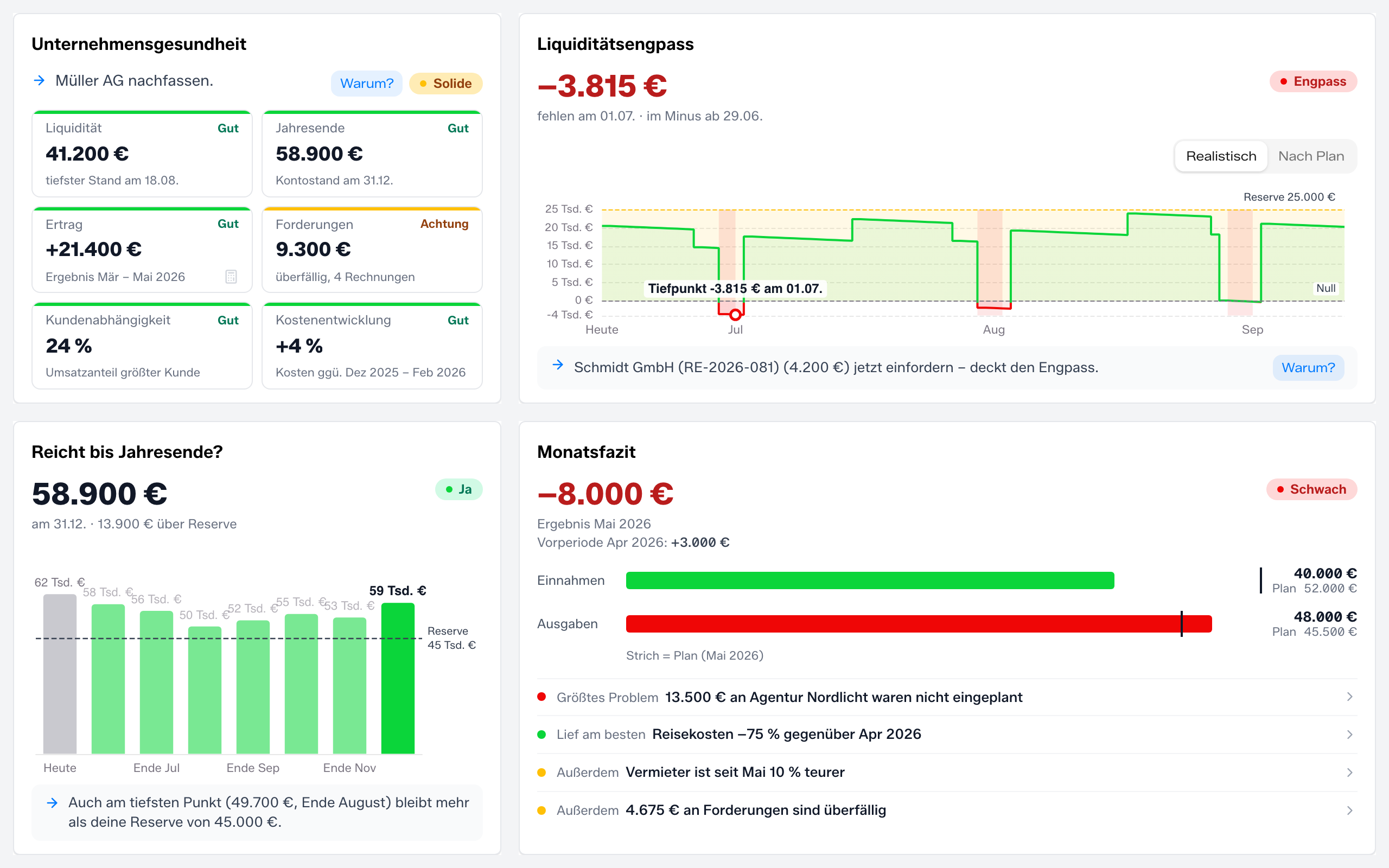Click the Solide status badge

click(x=445, y=84)
